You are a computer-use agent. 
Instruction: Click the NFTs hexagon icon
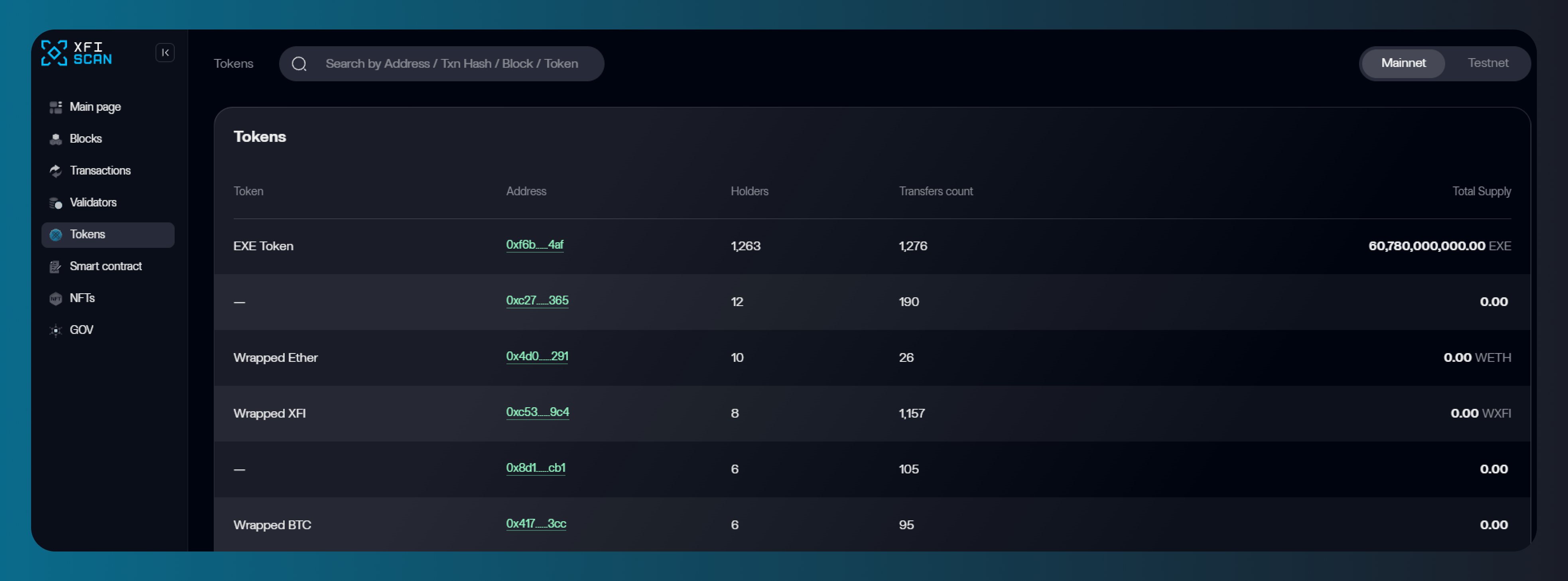tap(55, 298)
